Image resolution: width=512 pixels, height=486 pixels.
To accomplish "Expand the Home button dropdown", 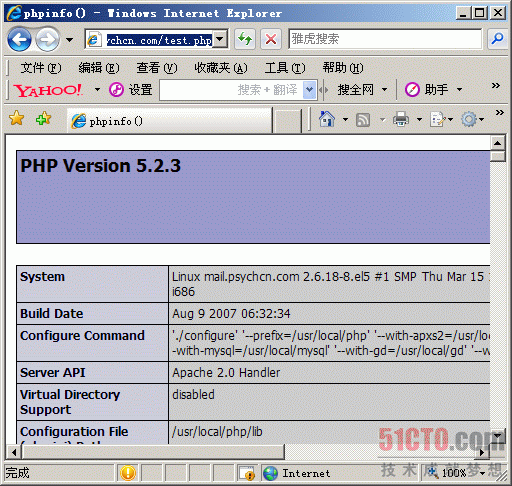I will [x=345, y=119].
